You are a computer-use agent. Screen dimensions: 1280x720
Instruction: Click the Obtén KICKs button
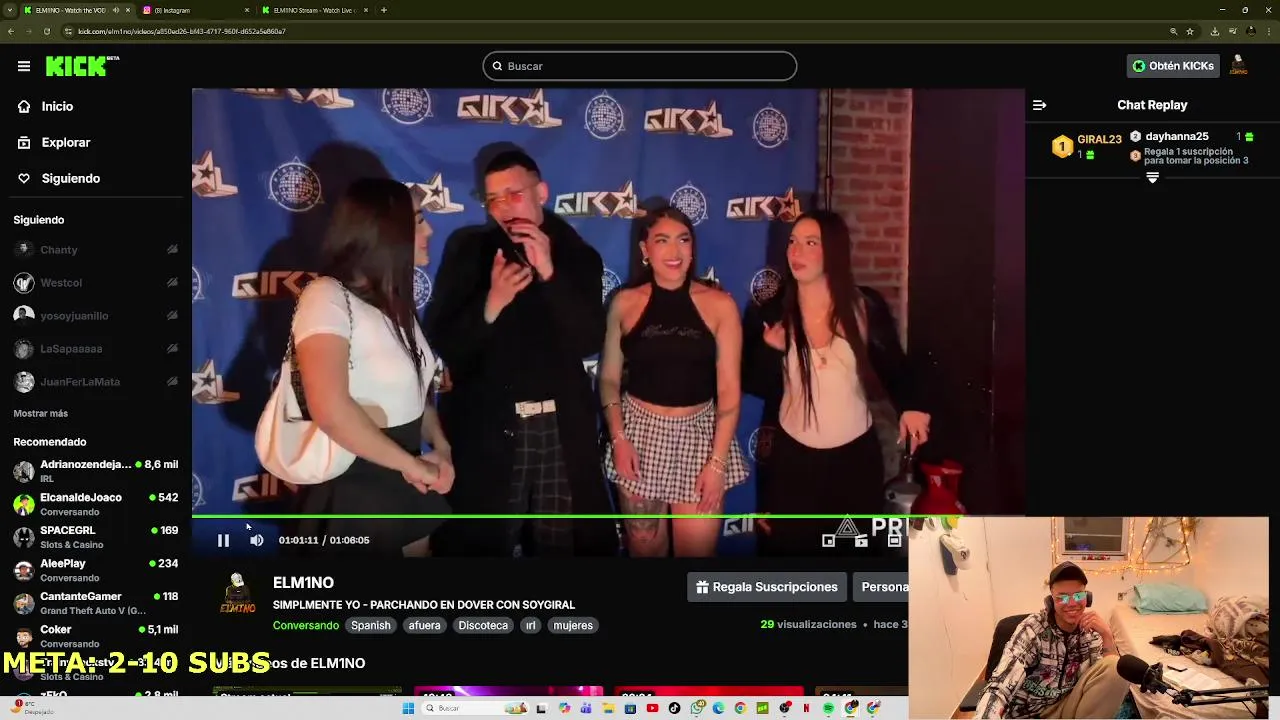1173,66
